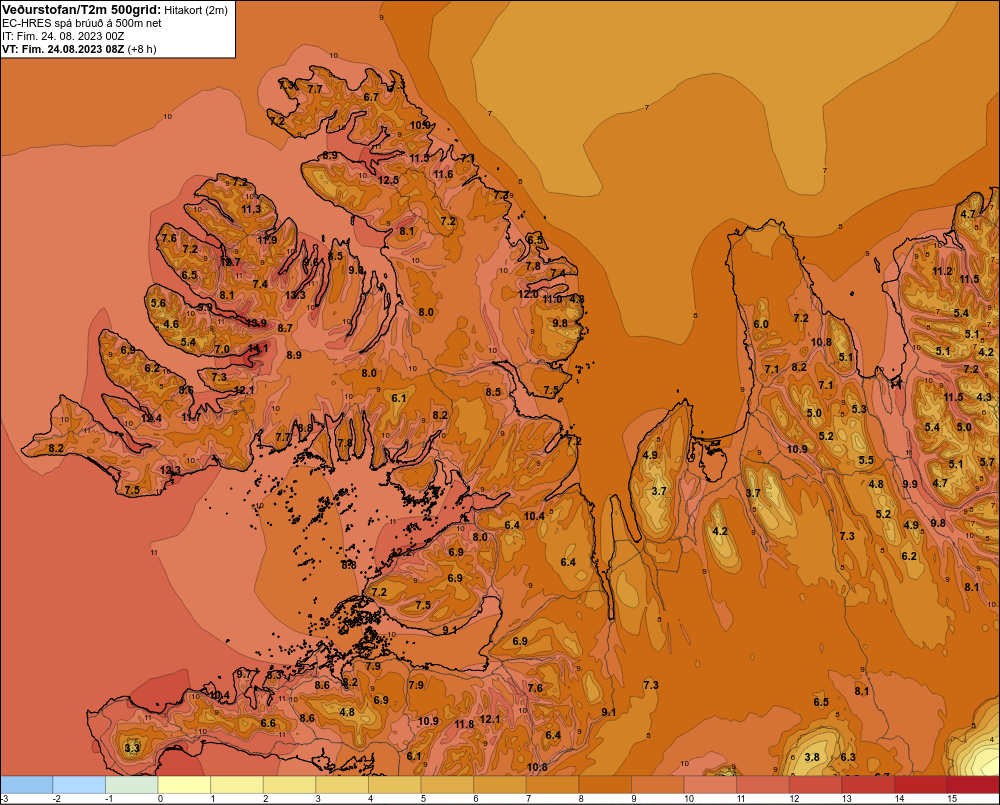Click the temperature value '7.0' on the map

pyautogui.click(x=222, y=349)
